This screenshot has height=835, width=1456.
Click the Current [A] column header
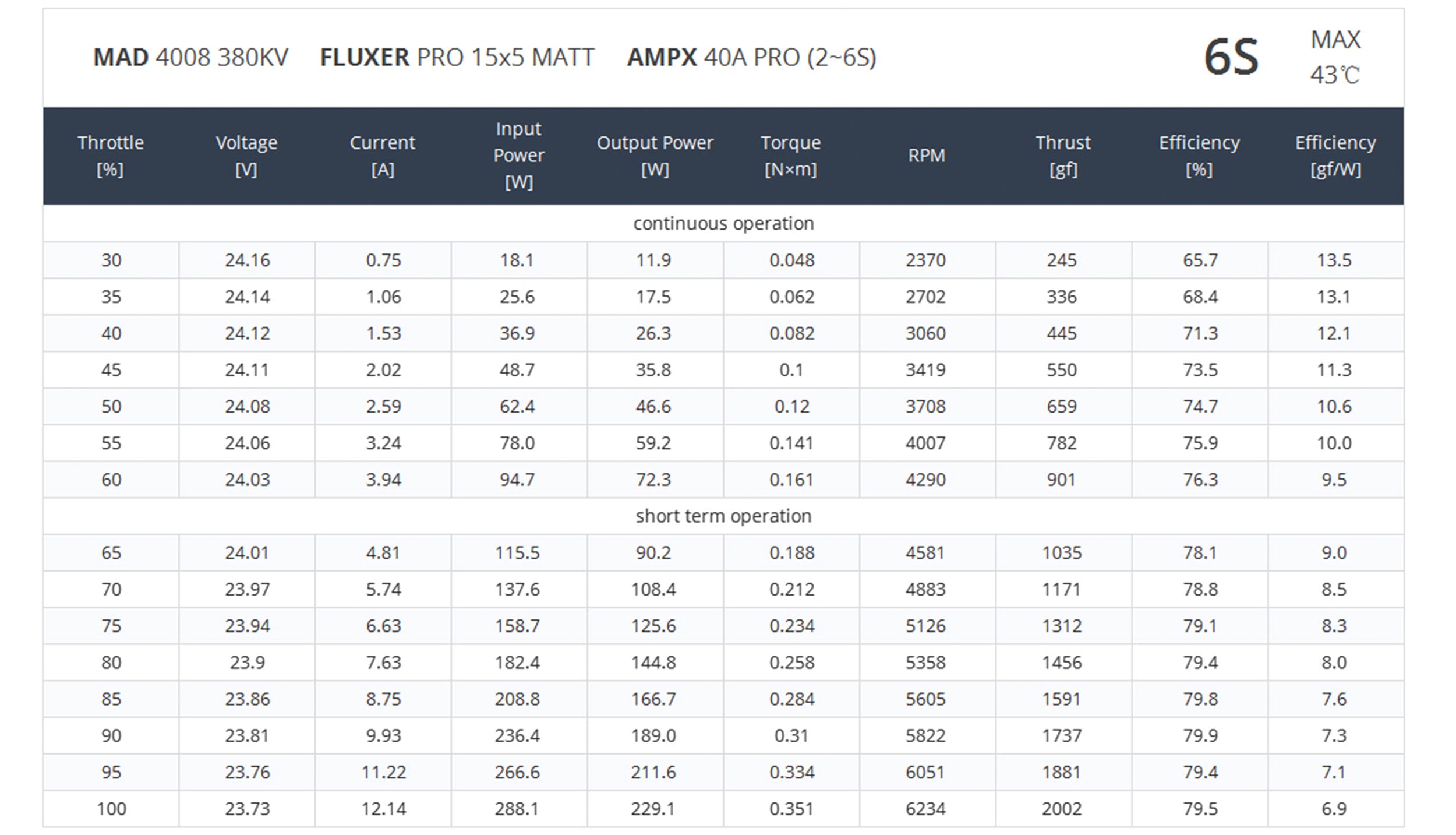tap(383, 156)
